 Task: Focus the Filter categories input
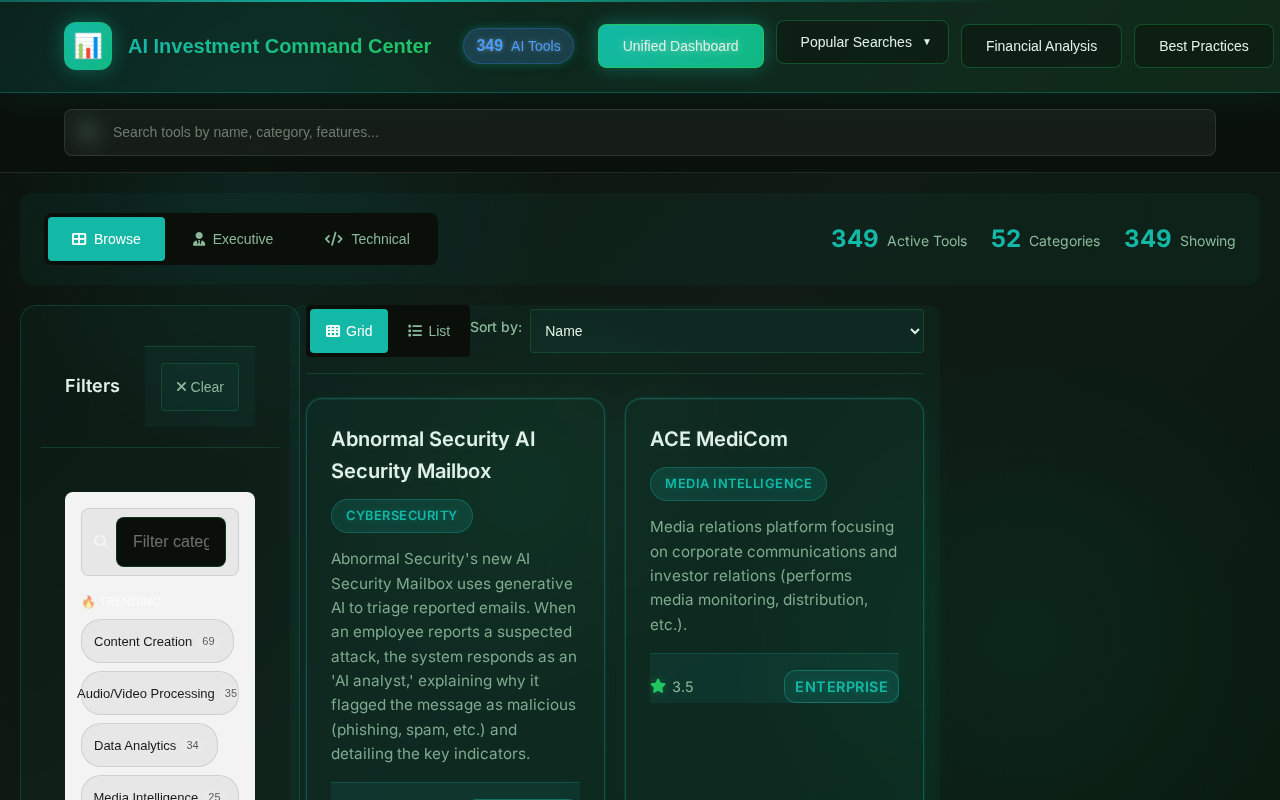[x=171, y=542]
